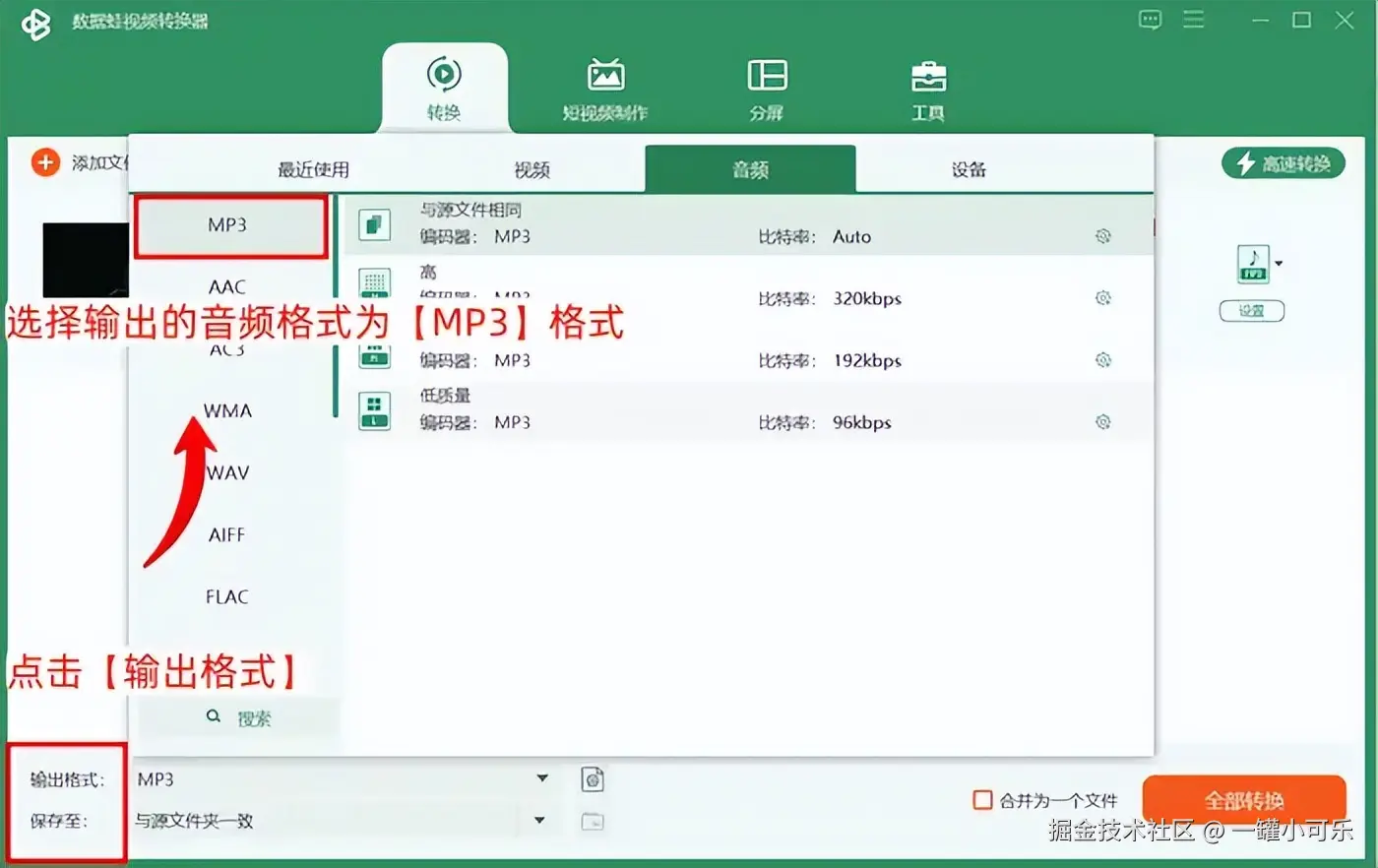Screen dimensions: 1378x868
Task: Expand the 保存至 folder dropdown
Action: coord(539,820)
